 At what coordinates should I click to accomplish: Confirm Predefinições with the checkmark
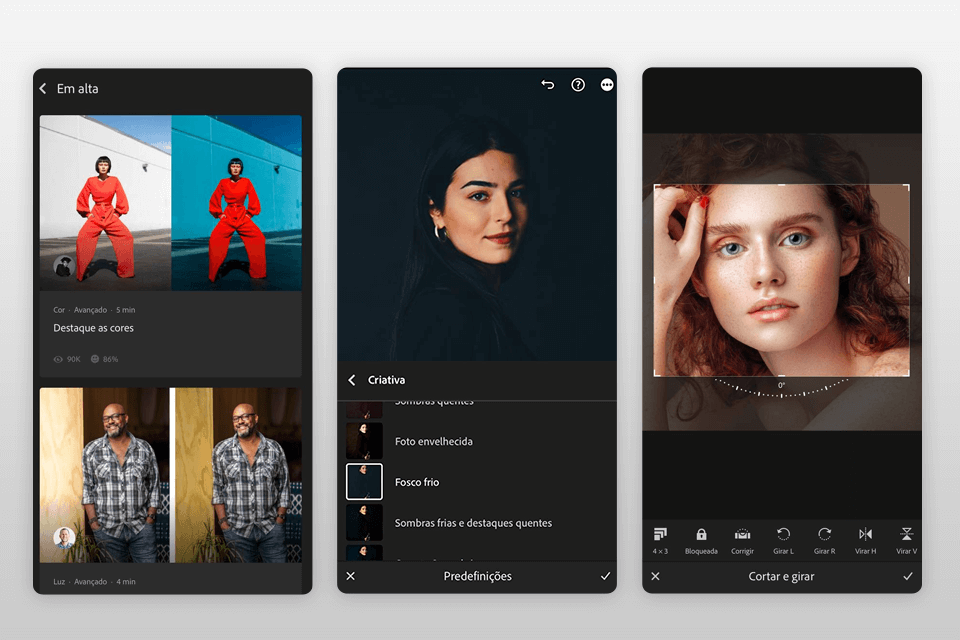pyautogui.click(x=606, y=576)
